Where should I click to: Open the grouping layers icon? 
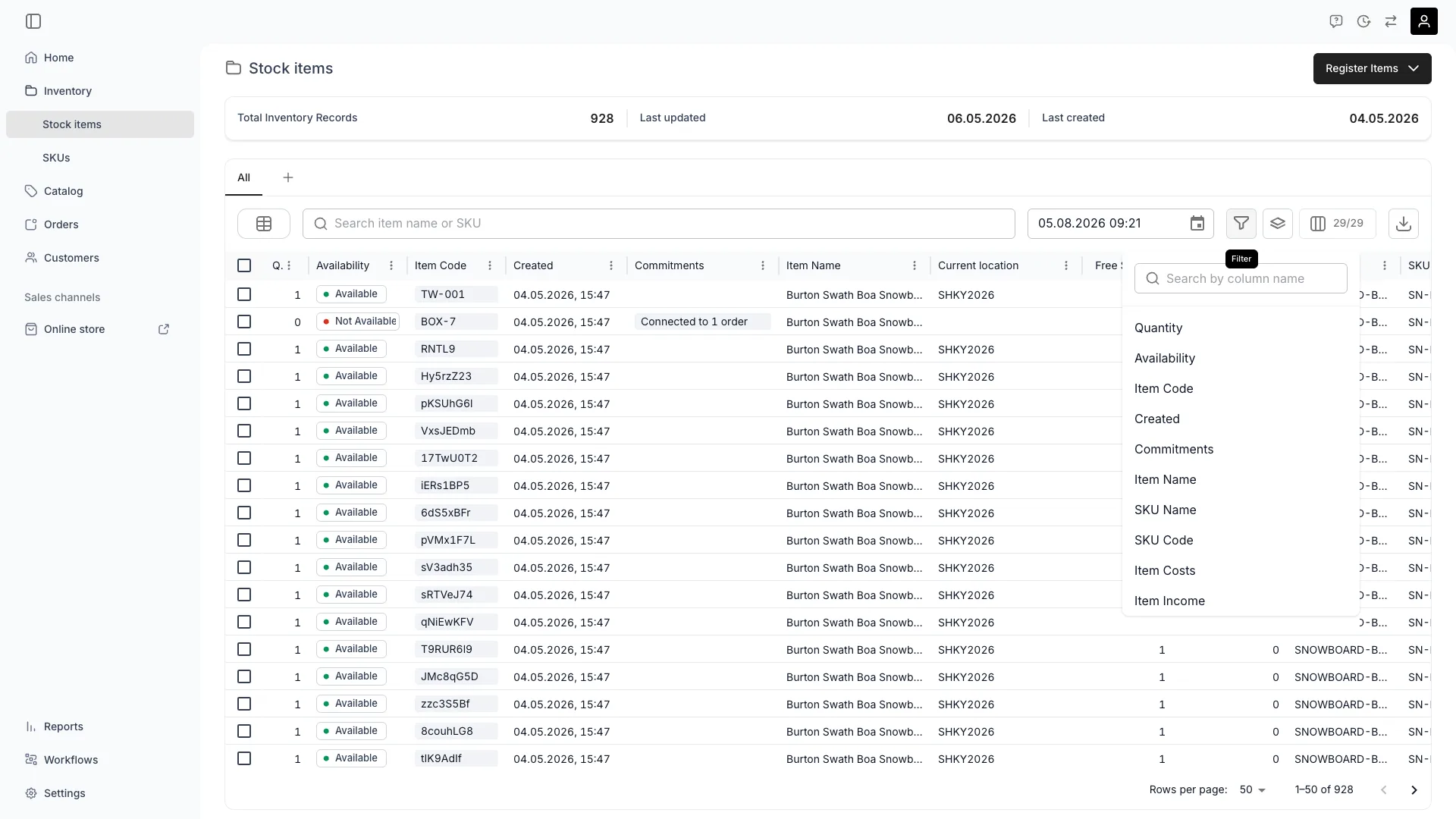tap(1277, 224)
